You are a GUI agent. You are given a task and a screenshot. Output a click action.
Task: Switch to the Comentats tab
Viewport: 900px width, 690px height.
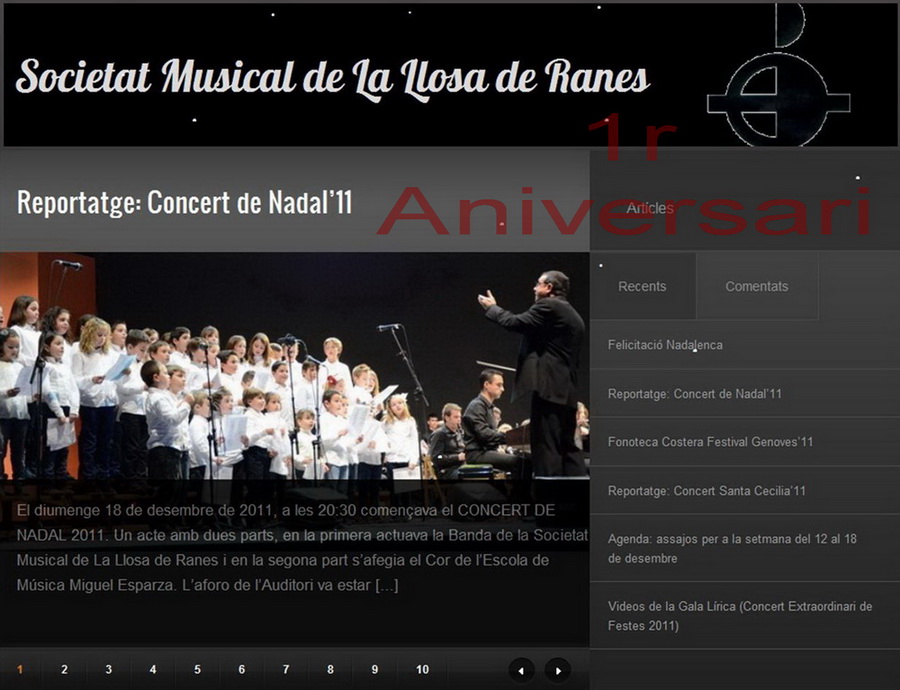(757, 286)
